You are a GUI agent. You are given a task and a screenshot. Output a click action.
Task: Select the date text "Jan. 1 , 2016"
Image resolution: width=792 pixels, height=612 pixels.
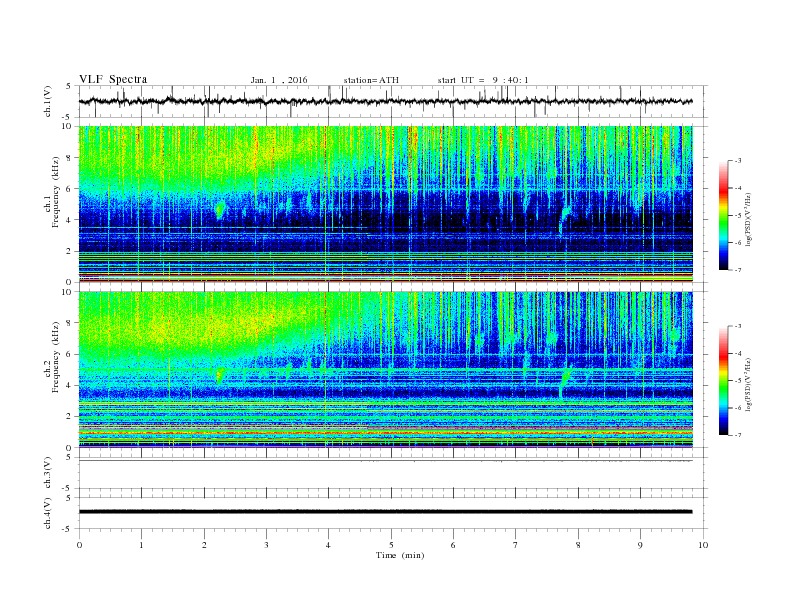[279, 80]
